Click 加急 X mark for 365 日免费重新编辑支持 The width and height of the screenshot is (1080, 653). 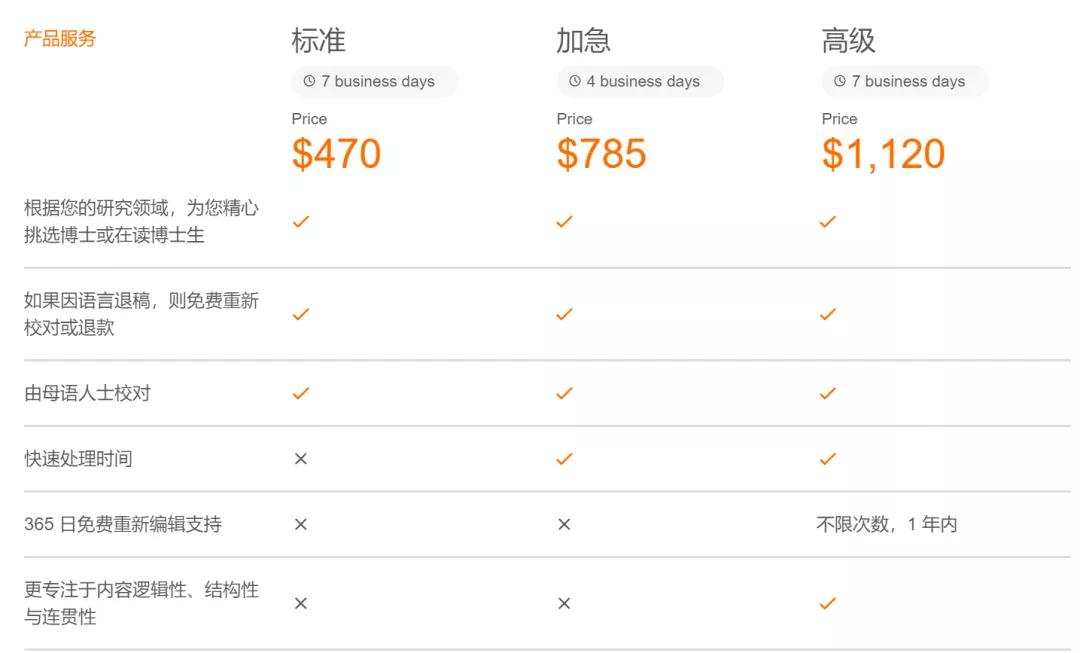tap(564, 524)
